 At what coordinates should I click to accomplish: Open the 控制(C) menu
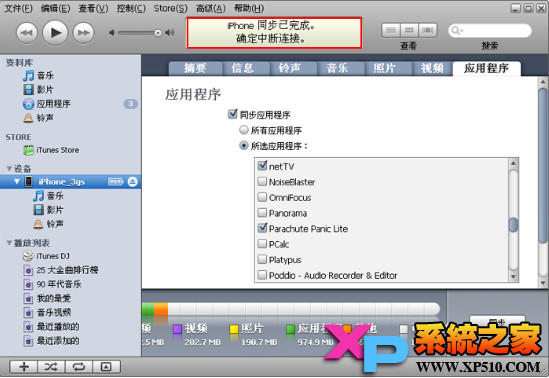click(x=131, y=8)
